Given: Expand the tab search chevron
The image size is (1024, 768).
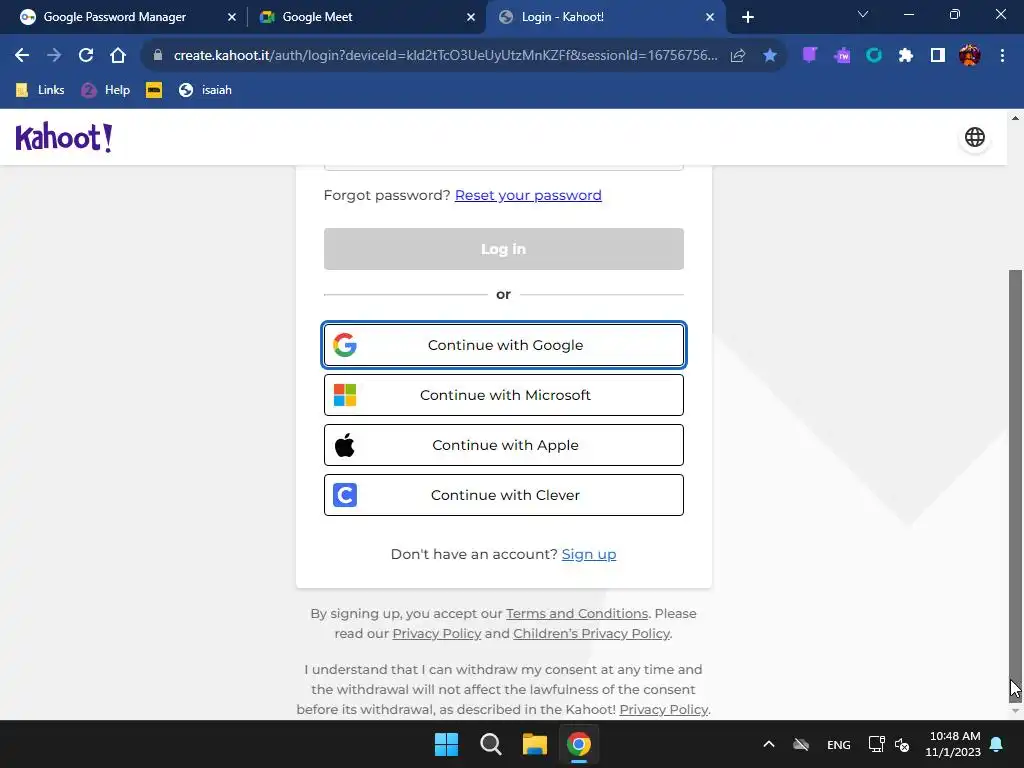Looking at the screenshot, I should click(x=863, y=14).
